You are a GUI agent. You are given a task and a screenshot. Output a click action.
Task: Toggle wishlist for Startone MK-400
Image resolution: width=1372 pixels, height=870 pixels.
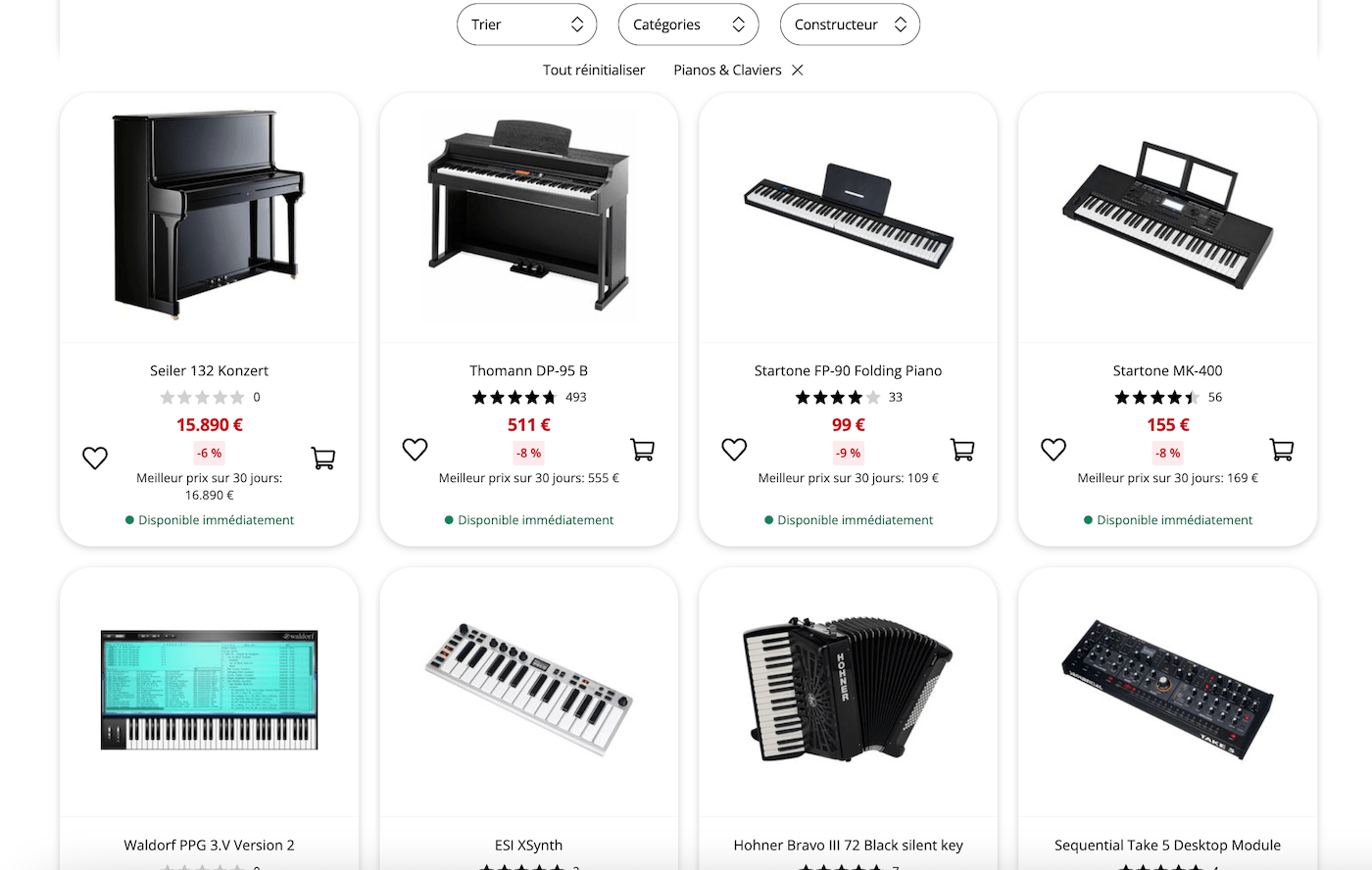1053,449
